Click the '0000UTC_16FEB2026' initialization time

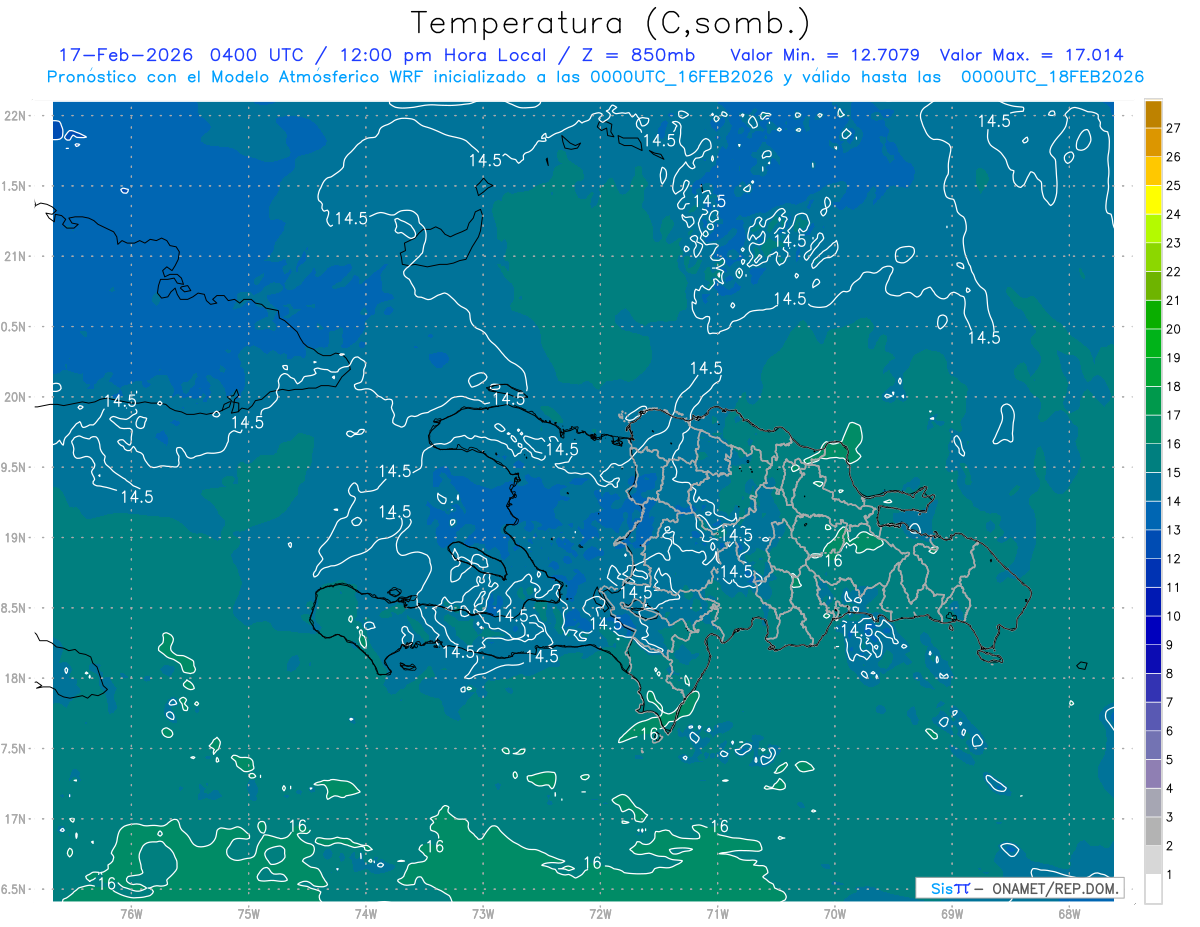(x=682, y=77)
